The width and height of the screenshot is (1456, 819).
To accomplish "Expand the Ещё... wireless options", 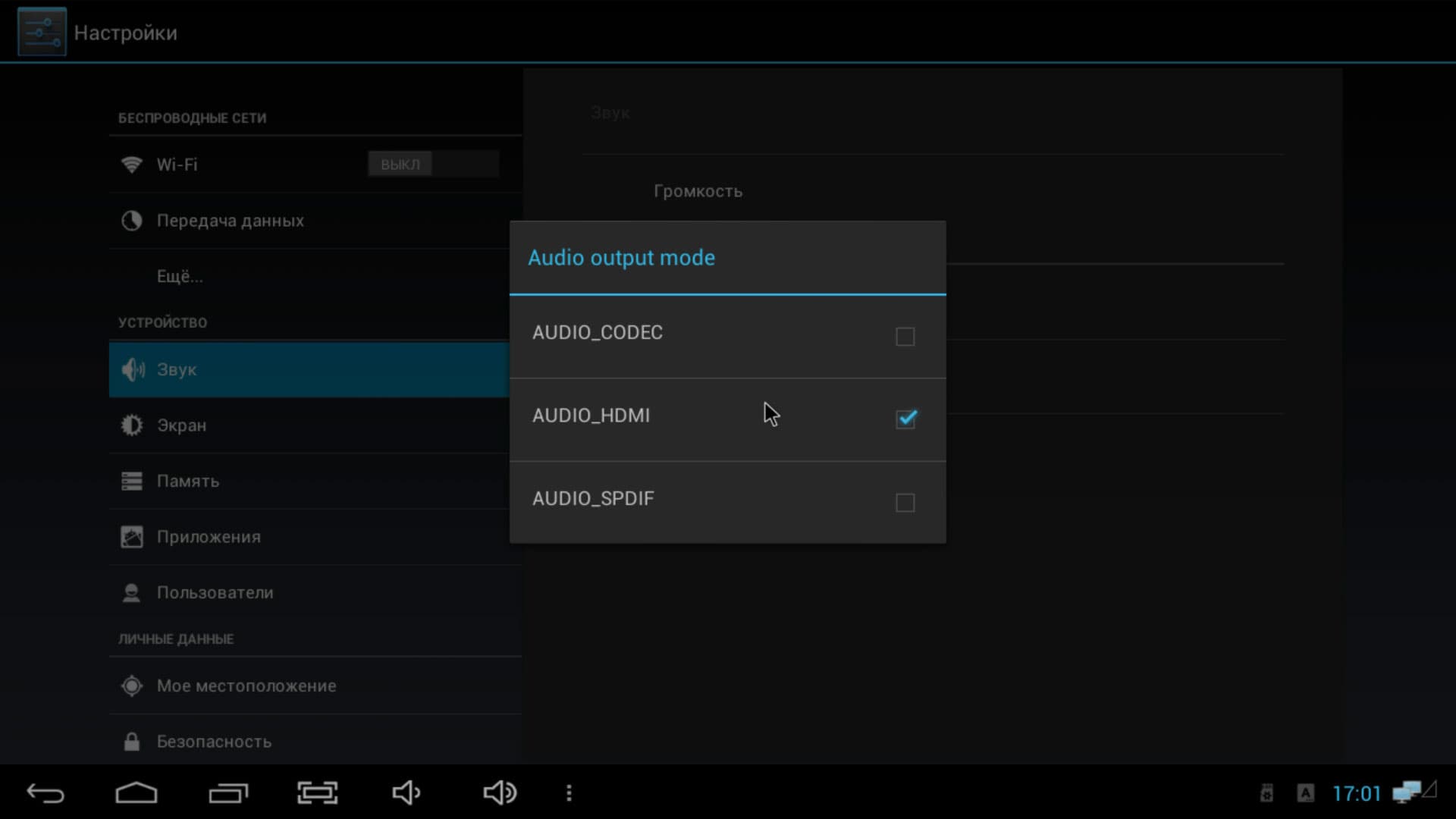I will tap(180, 276).
